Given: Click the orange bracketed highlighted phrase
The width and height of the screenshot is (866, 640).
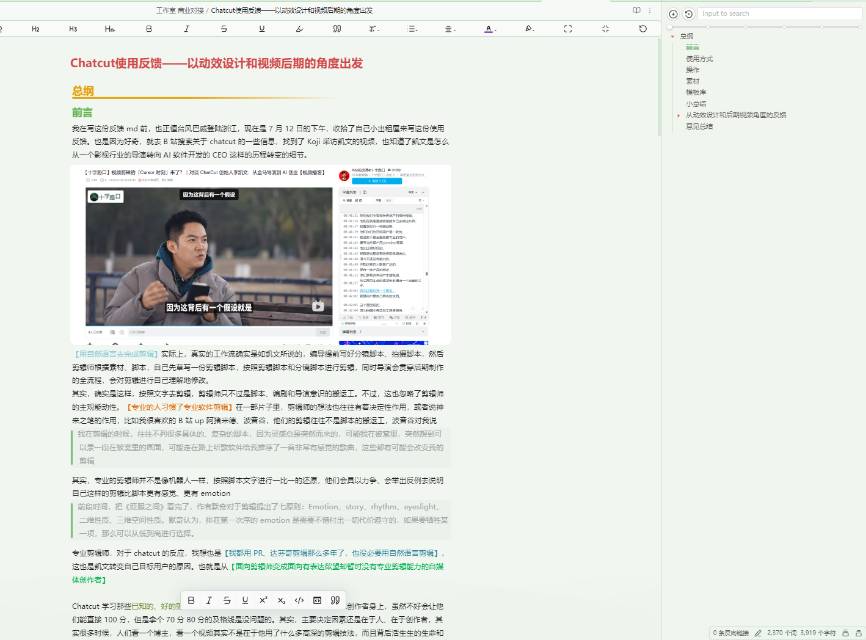Looking at the screenshot, I should point(179,407).
